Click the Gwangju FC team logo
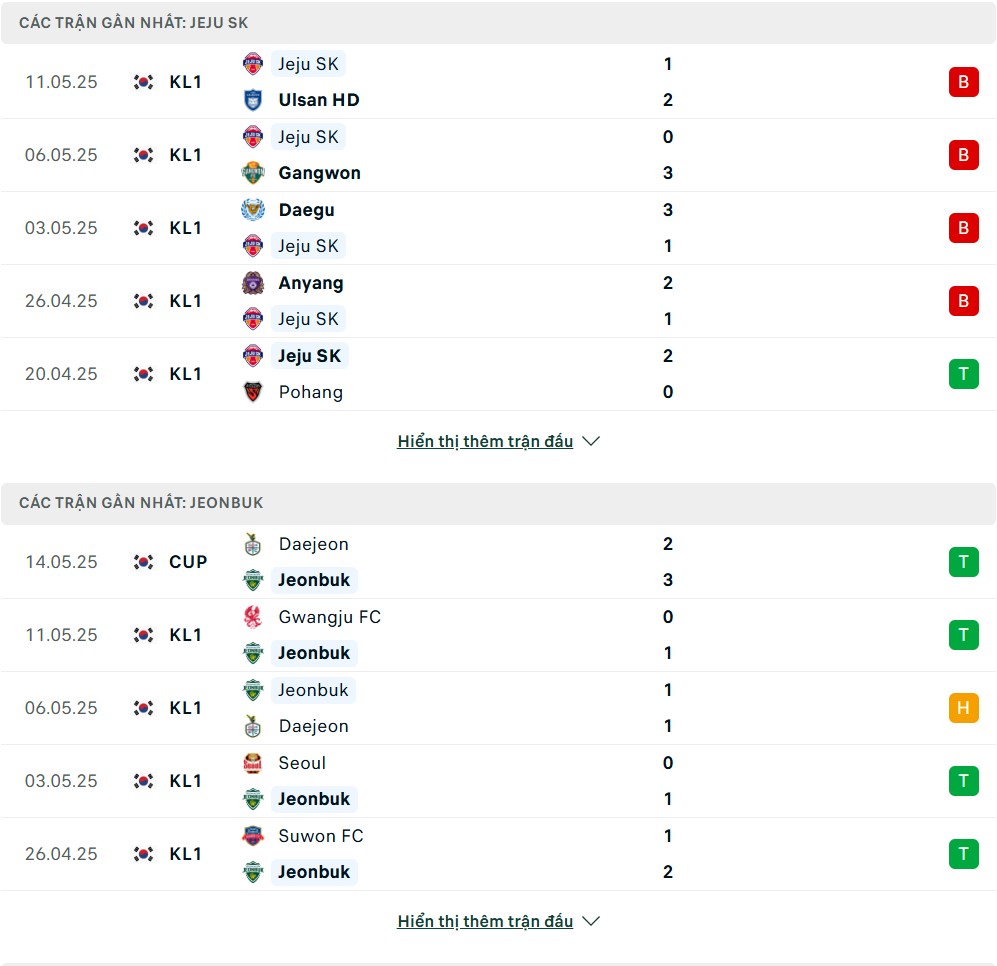997x966 pixels. click(x=253, y=617)
